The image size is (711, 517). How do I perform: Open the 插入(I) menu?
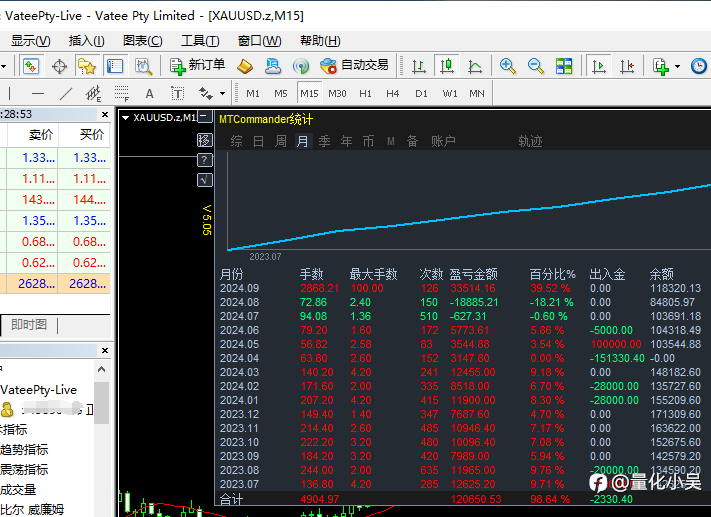pos(87,41)
